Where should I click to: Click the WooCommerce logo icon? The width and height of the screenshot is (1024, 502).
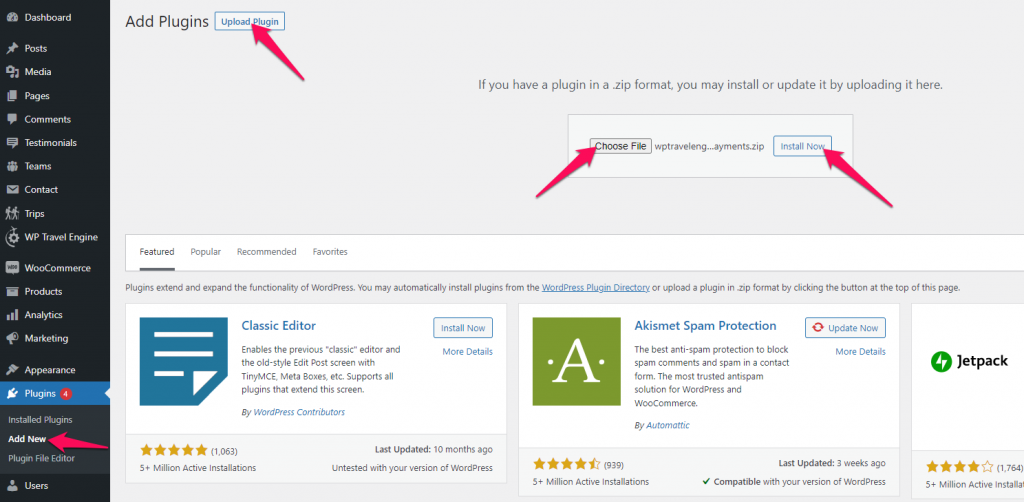pos(12,268)
